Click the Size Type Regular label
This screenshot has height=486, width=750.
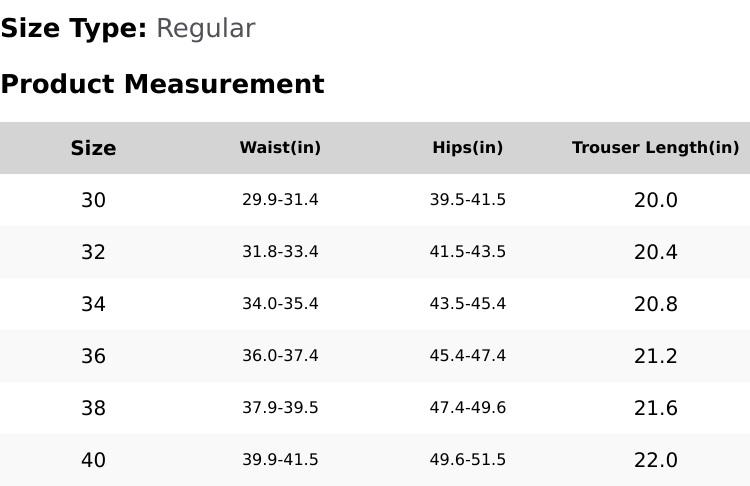point(128,29)
